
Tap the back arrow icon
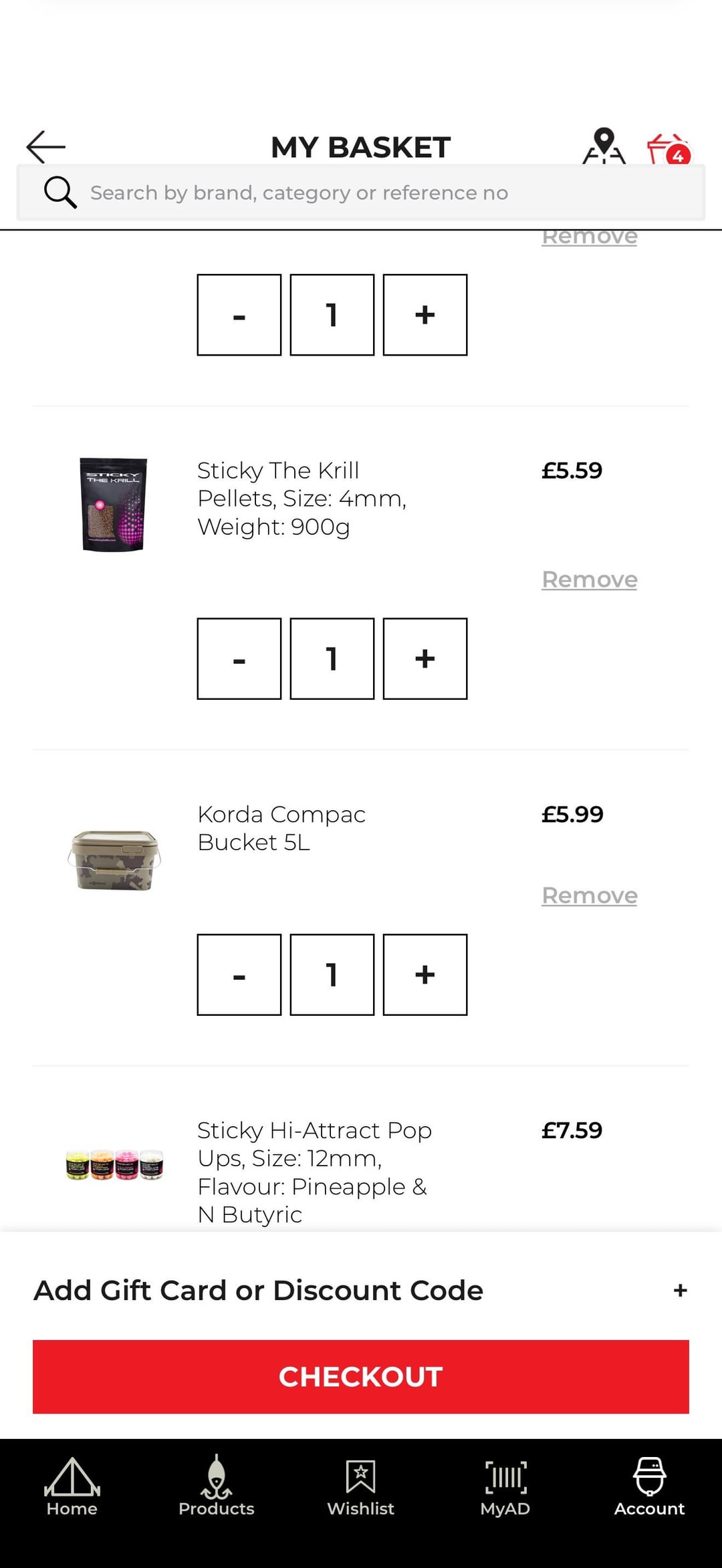tap(45, 147)
